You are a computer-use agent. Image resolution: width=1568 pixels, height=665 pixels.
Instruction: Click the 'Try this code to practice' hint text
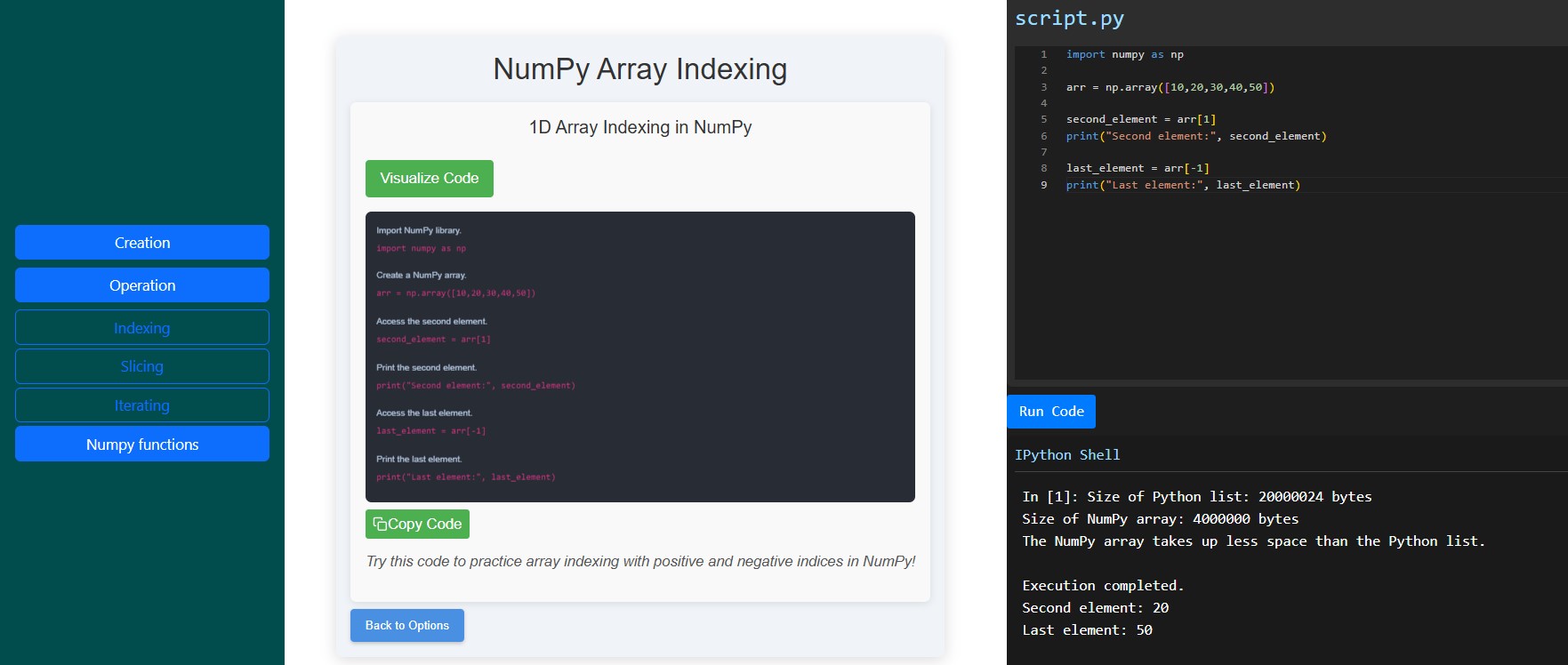(x=640, y=562)
